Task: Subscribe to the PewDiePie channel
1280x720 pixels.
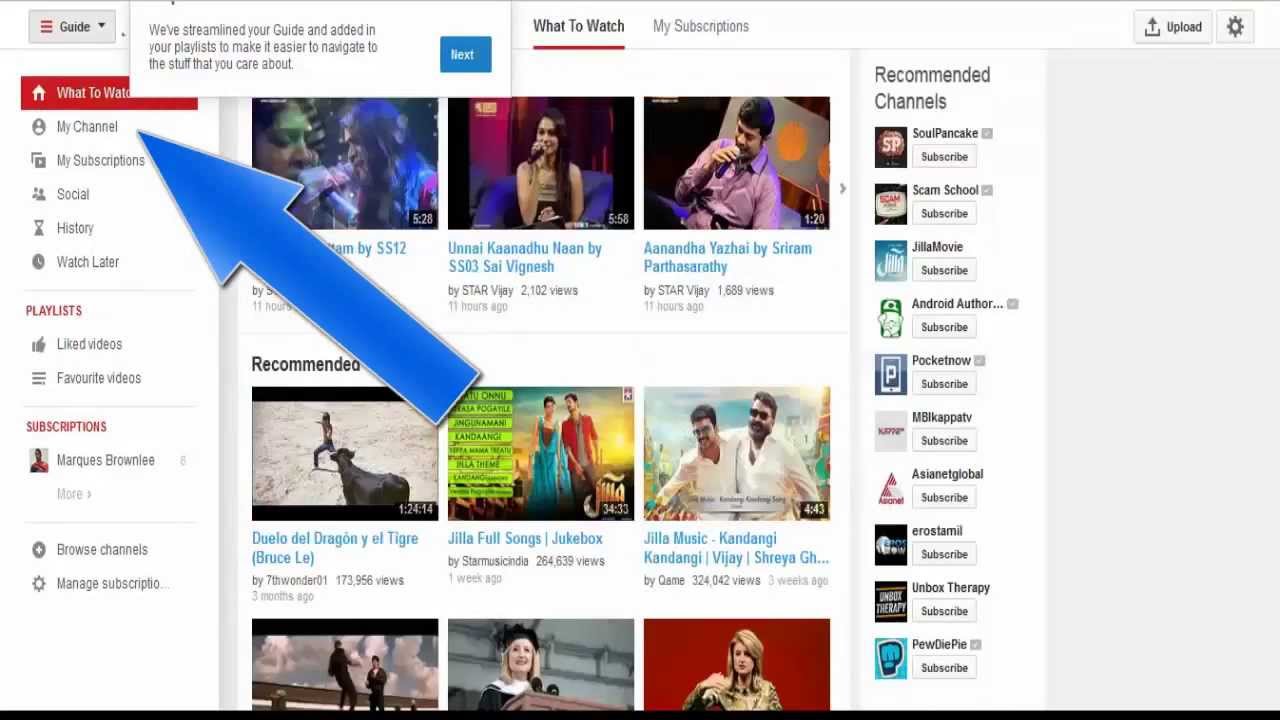Action: click(x=944, y=668)
